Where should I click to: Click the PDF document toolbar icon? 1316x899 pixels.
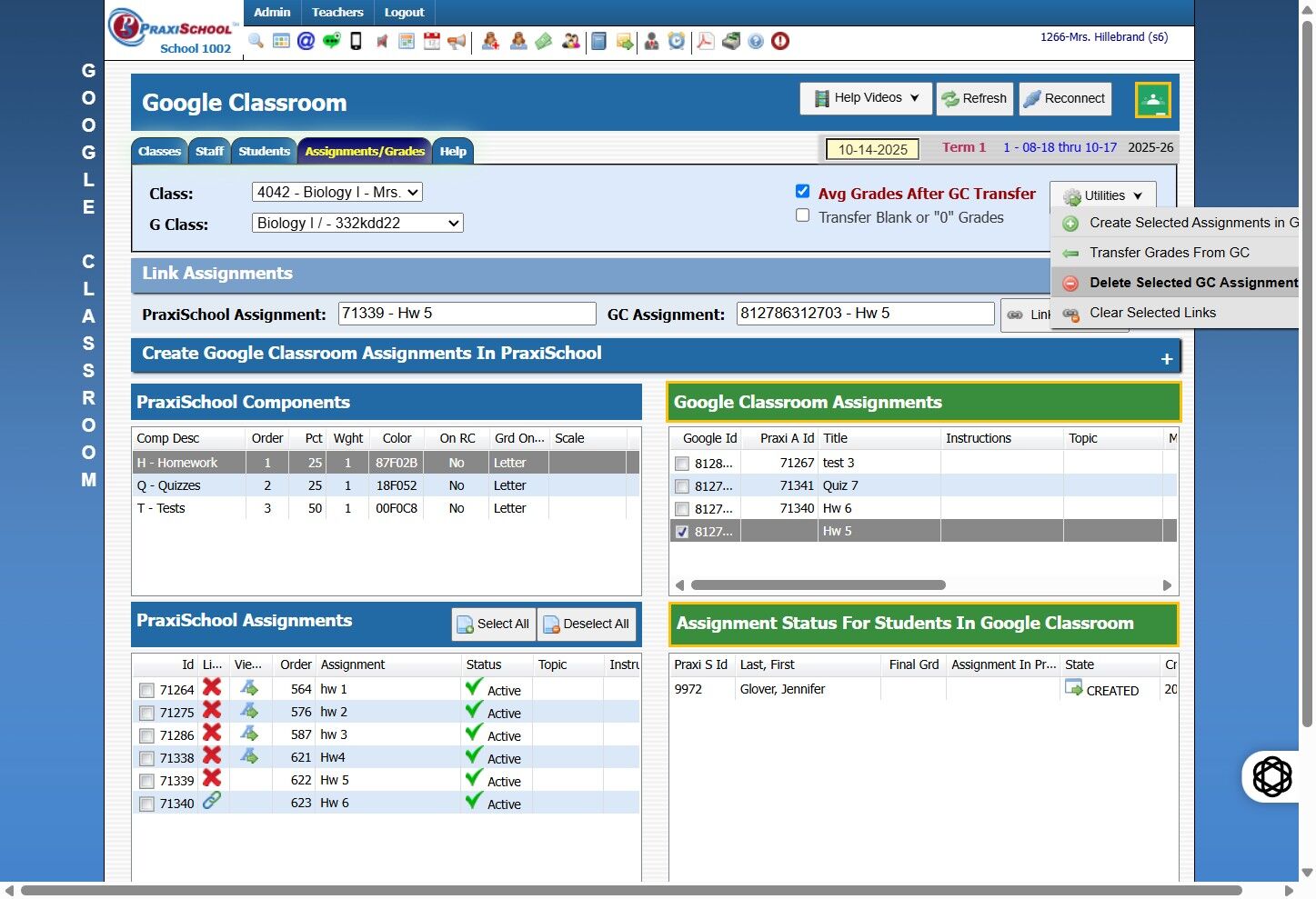[x=705, y=41]
